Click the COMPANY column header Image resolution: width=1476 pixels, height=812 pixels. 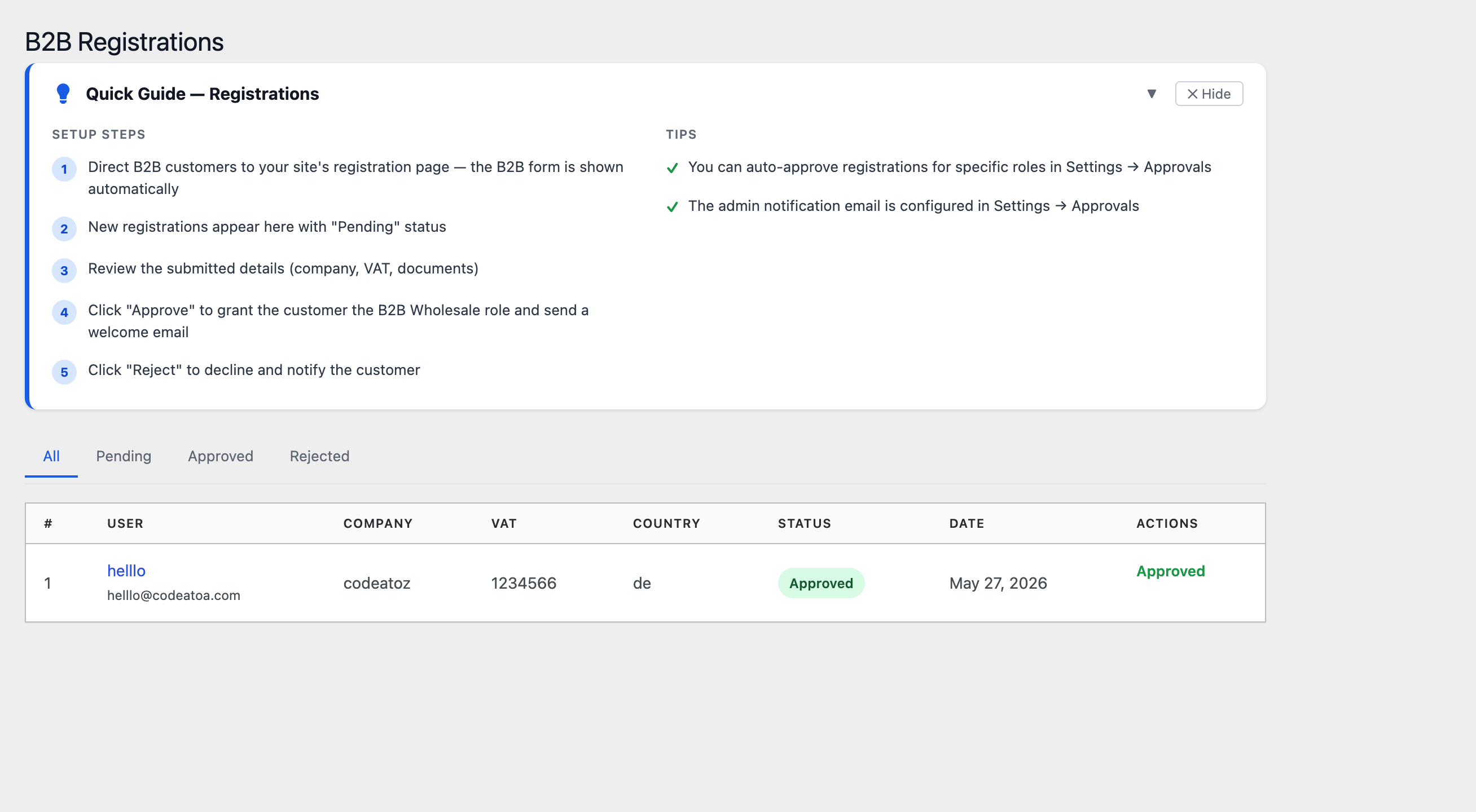[x=378, y=523]
